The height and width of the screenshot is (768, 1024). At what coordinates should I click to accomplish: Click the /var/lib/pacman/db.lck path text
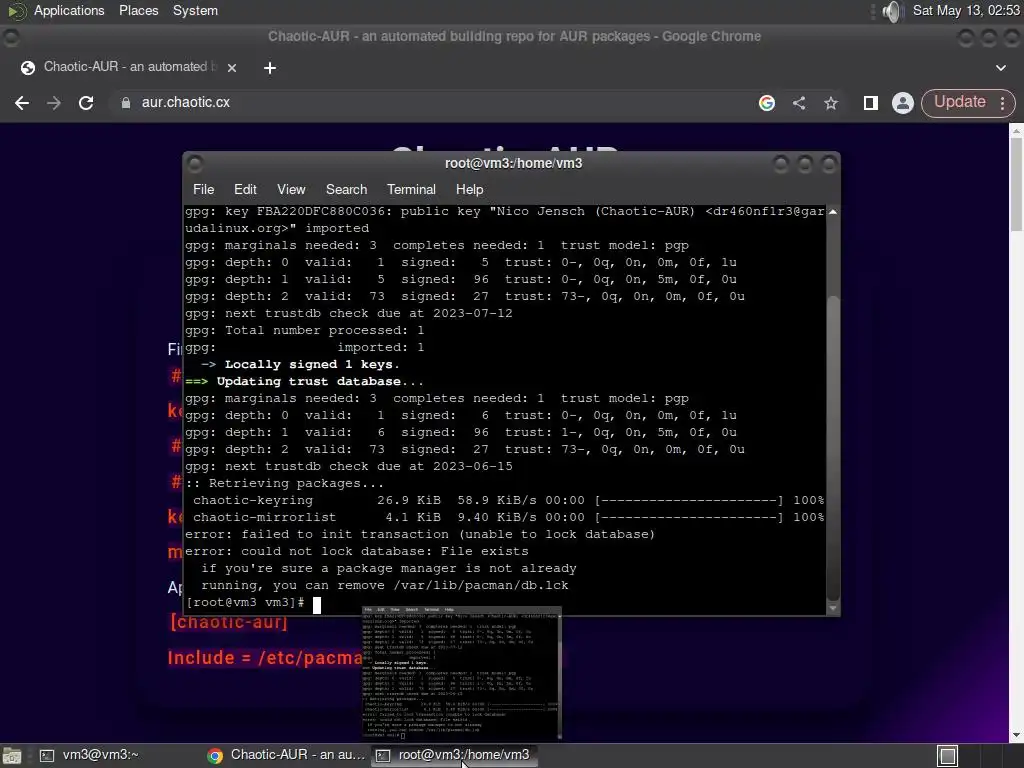click(x=481, y=585)
